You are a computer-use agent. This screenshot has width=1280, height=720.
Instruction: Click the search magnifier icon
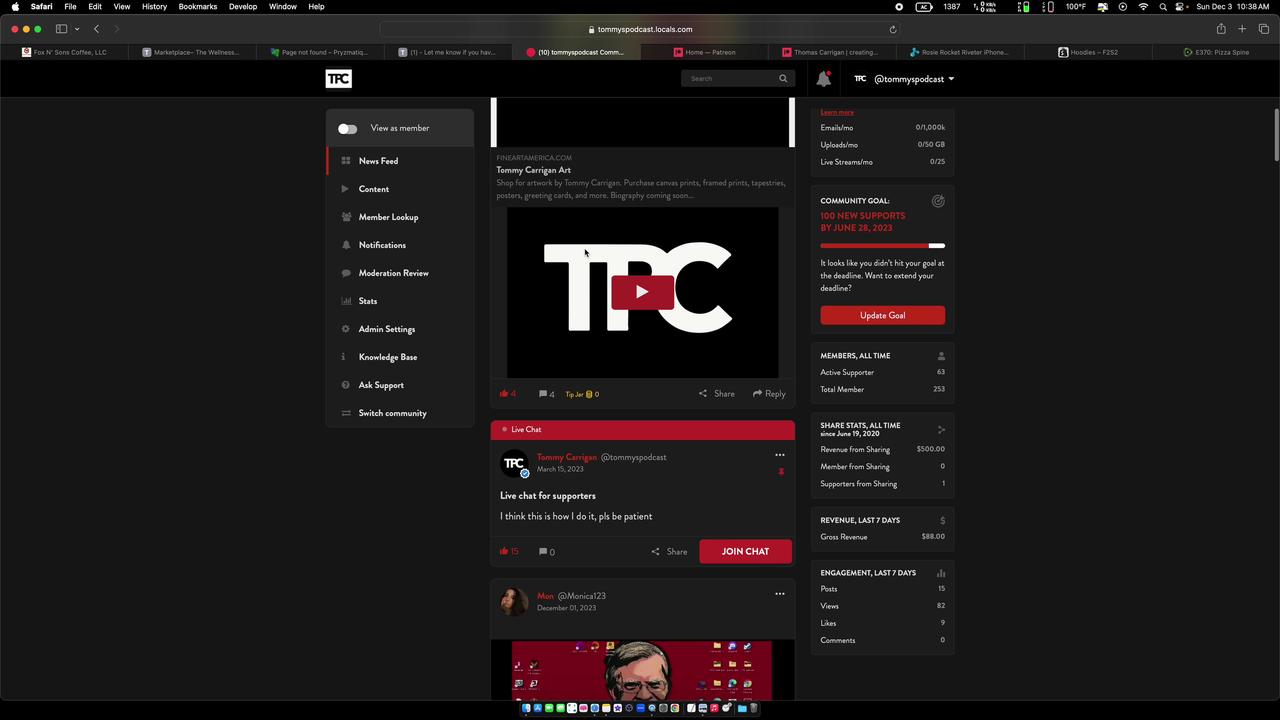783,78
